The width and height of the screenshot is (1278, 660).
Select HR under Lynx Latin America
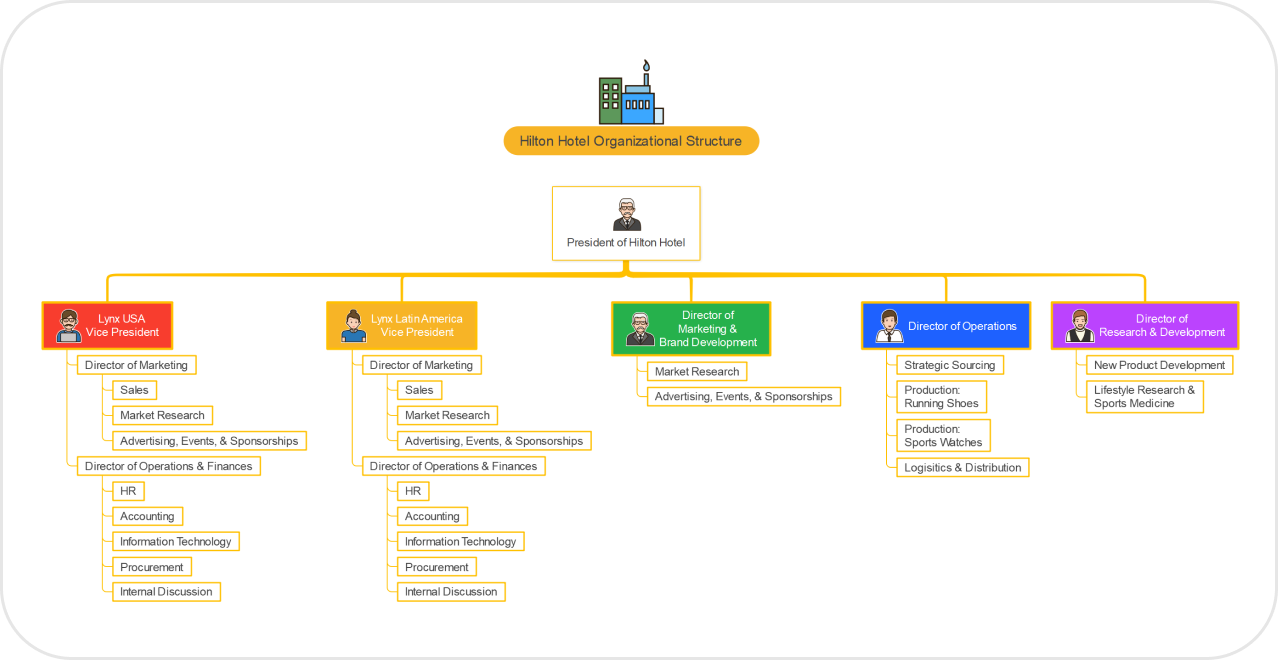pyautogui.click(x=413, y=491)
